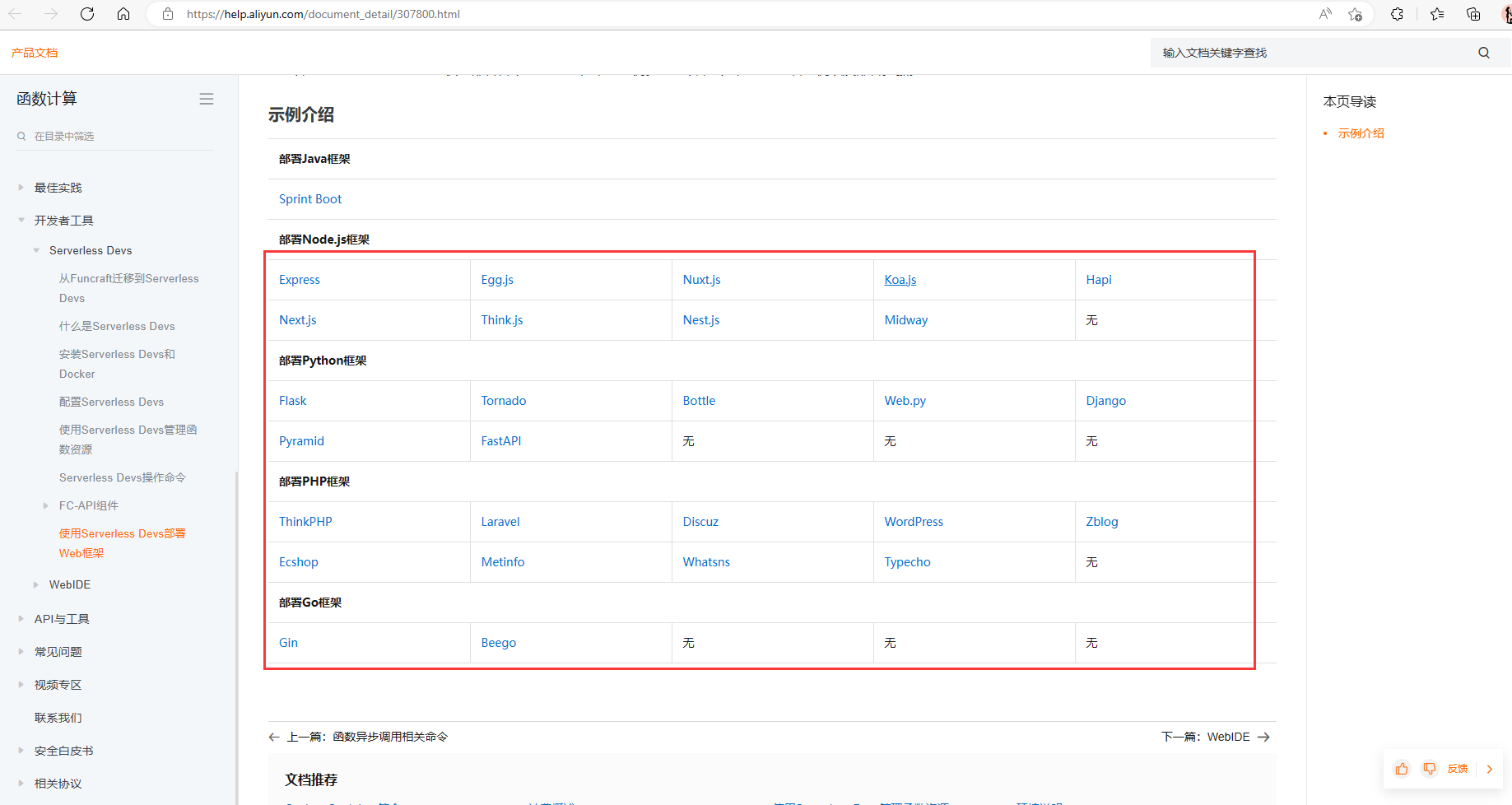Viewport: 1512px width, 805px height.
Task: Expand the 常见问题 tree node
Action: [x=21, y=652]
